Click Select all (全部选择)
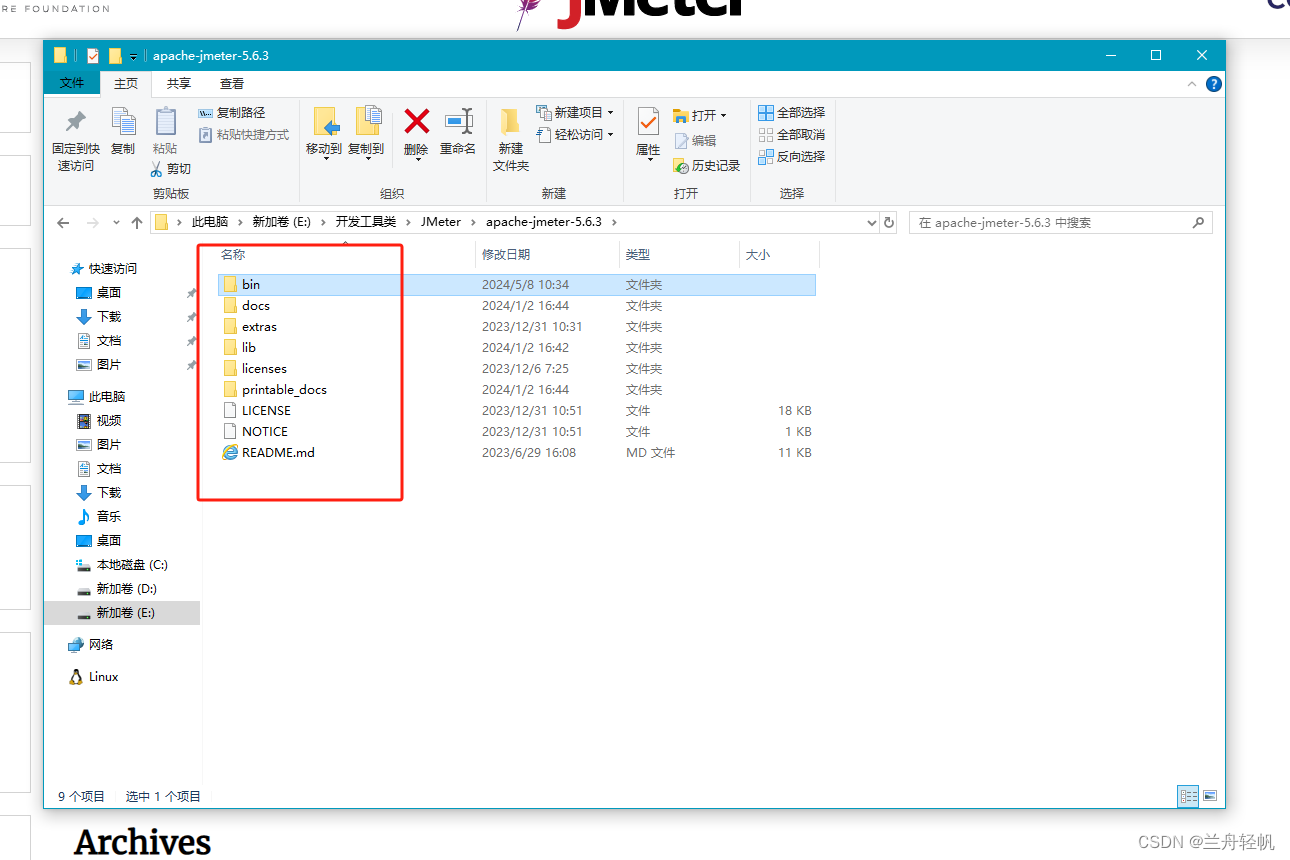This screenshot has height=860, width=1290. pos(791,113)
